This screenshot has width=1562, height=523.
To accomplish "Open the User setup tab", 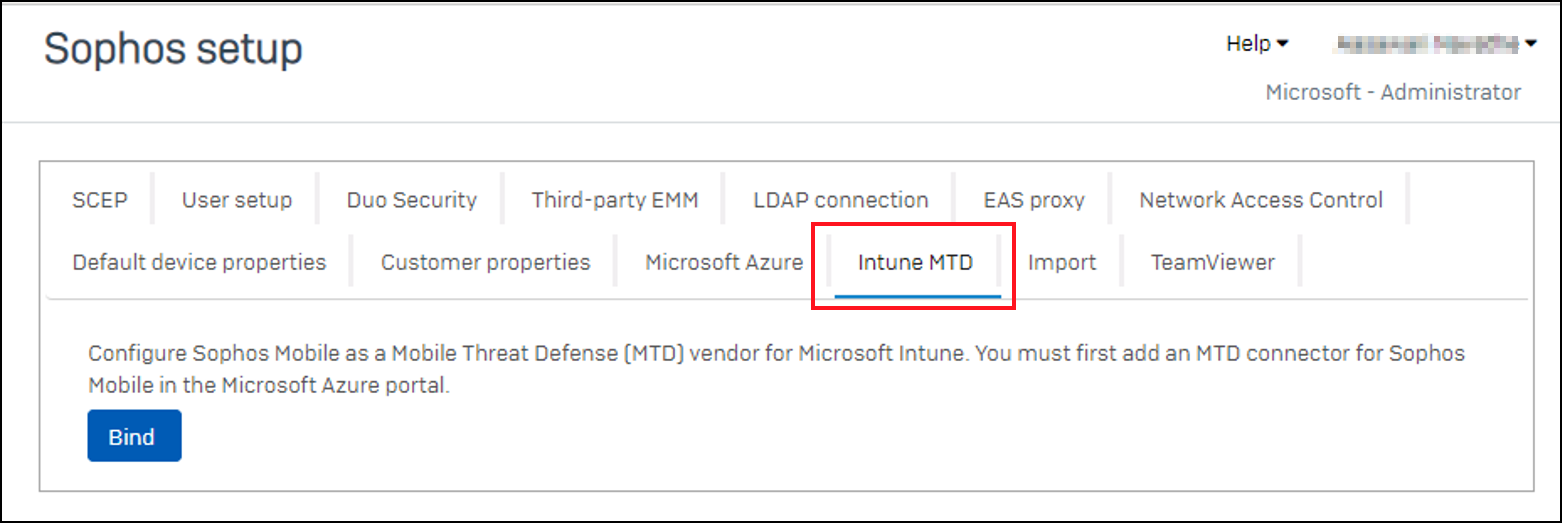I will [237, 200].
